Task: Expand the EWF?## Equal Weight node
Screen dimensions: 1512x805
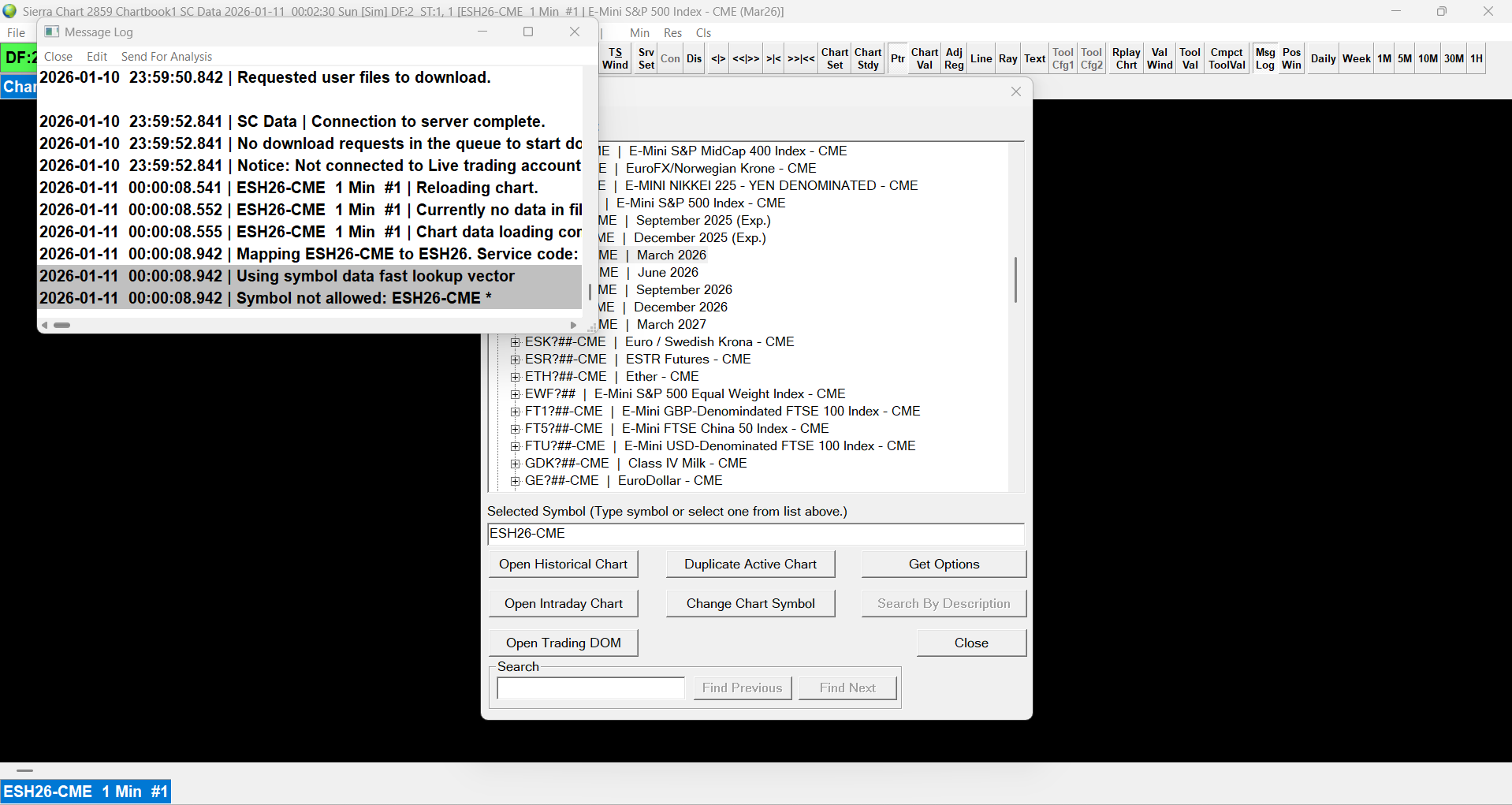Action: [516, 394]
